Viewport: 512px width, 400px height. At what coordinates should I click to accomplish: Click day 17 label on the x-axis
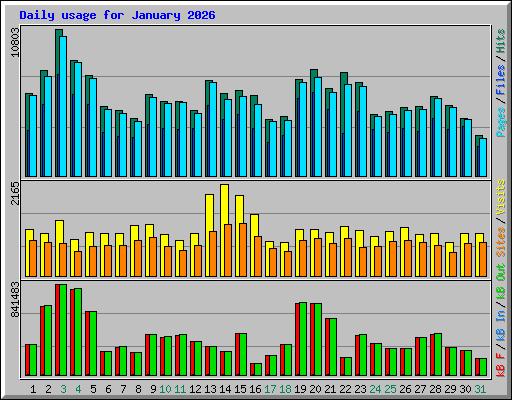click(x=270, y=389)
